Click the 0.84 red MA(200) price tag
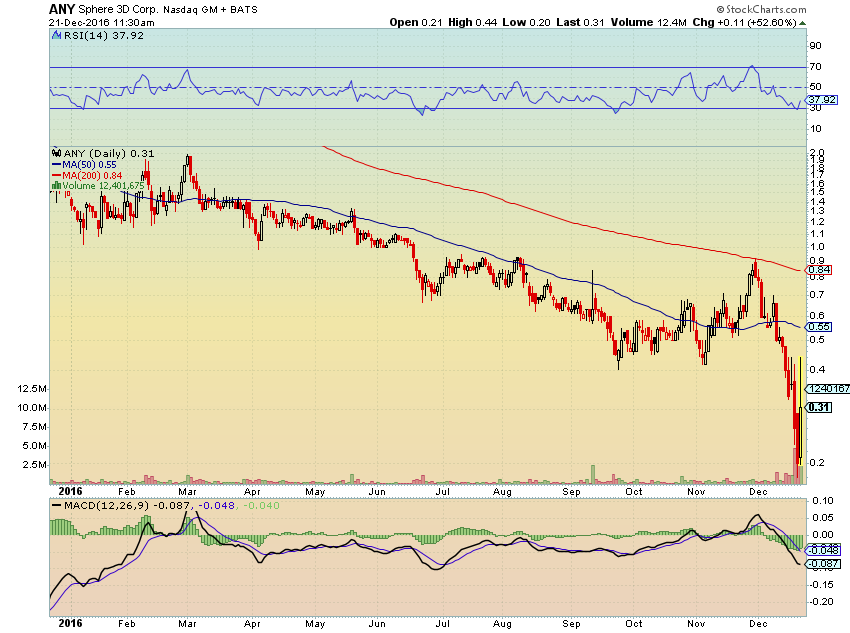This screenshot has width=850, height=633. (x=819, y=269)
